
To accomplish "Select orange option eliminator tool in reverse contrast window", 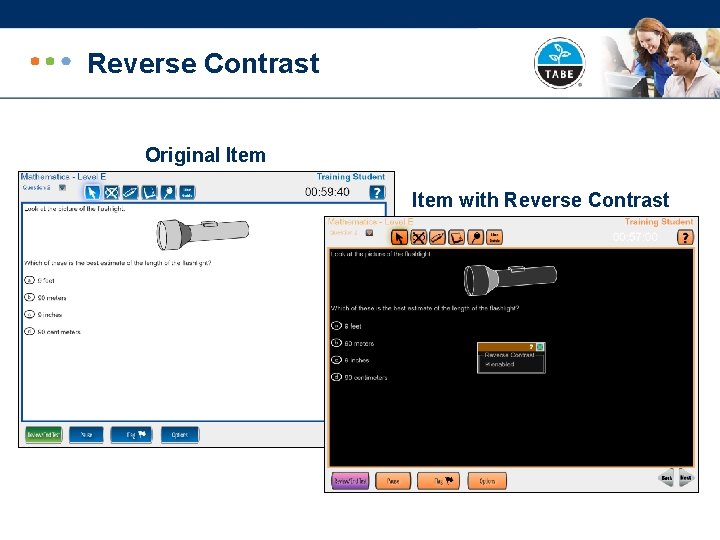I will [418, 238].
